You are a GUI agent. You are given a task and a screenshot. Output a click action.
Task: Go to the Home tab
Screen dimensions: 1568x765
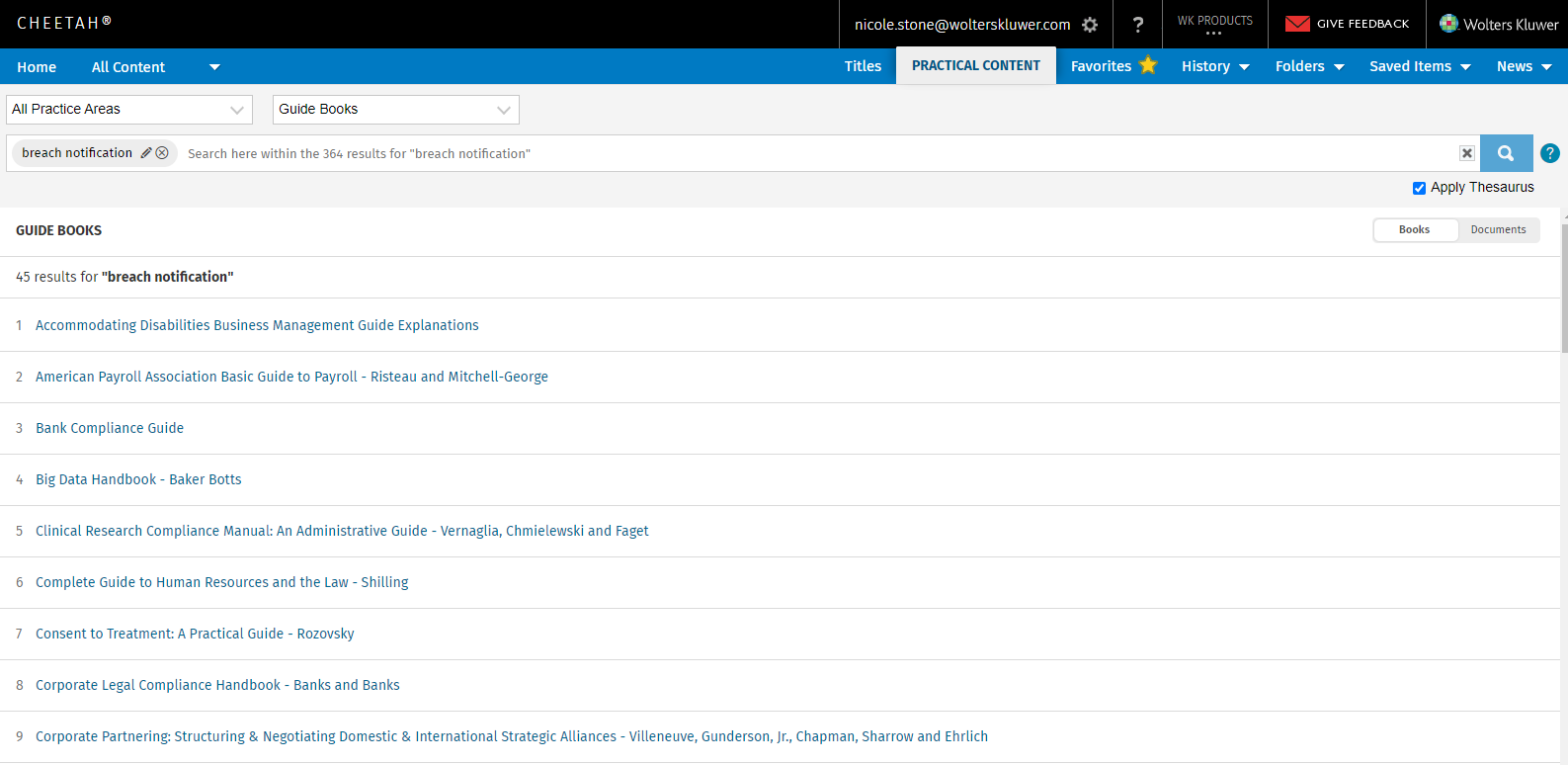[x=37, y=67]
